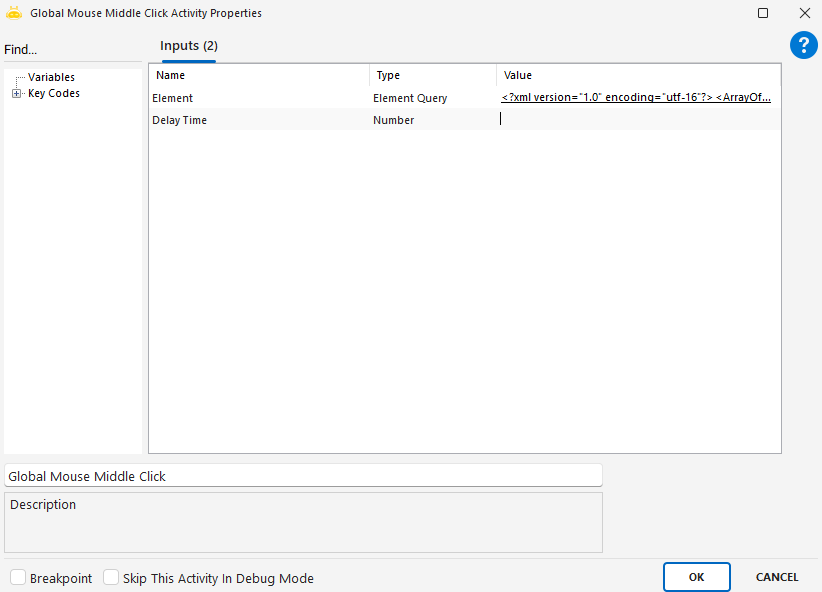Open the Element XML query value link

(x=636, y=98)
